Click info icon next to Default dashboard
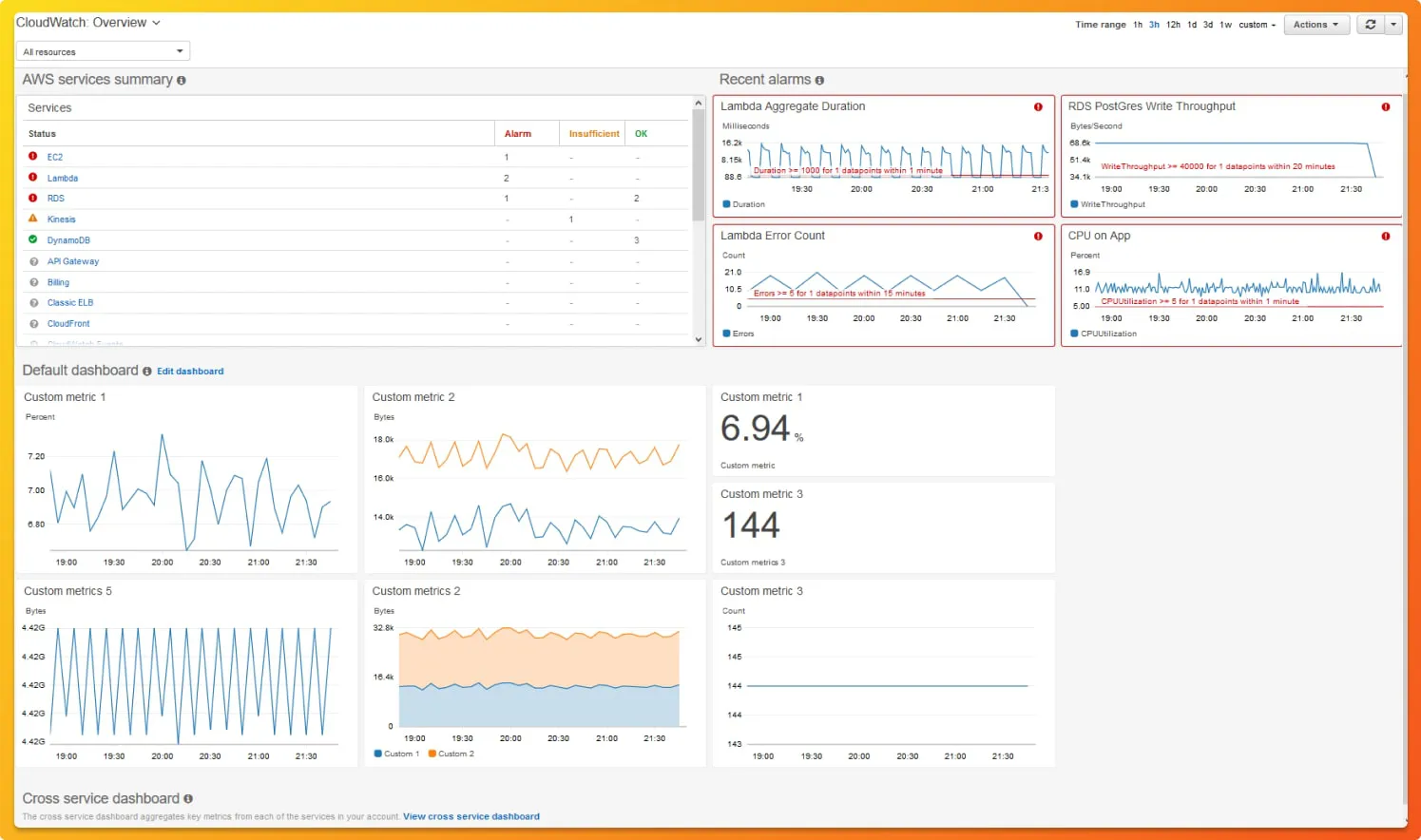This screenshot has width=1421, height=840. (x=147, y=372)
